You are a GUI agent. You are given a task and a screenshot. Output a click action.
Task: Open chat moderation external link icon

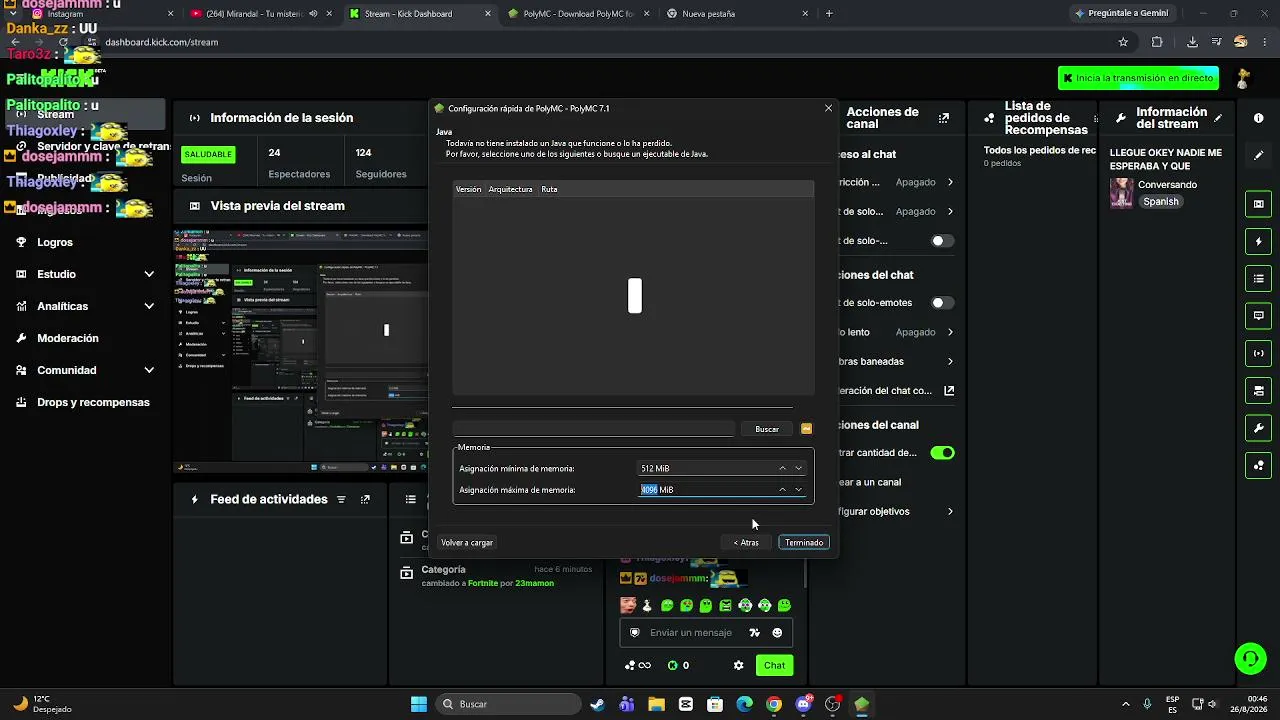pos(949,391)
